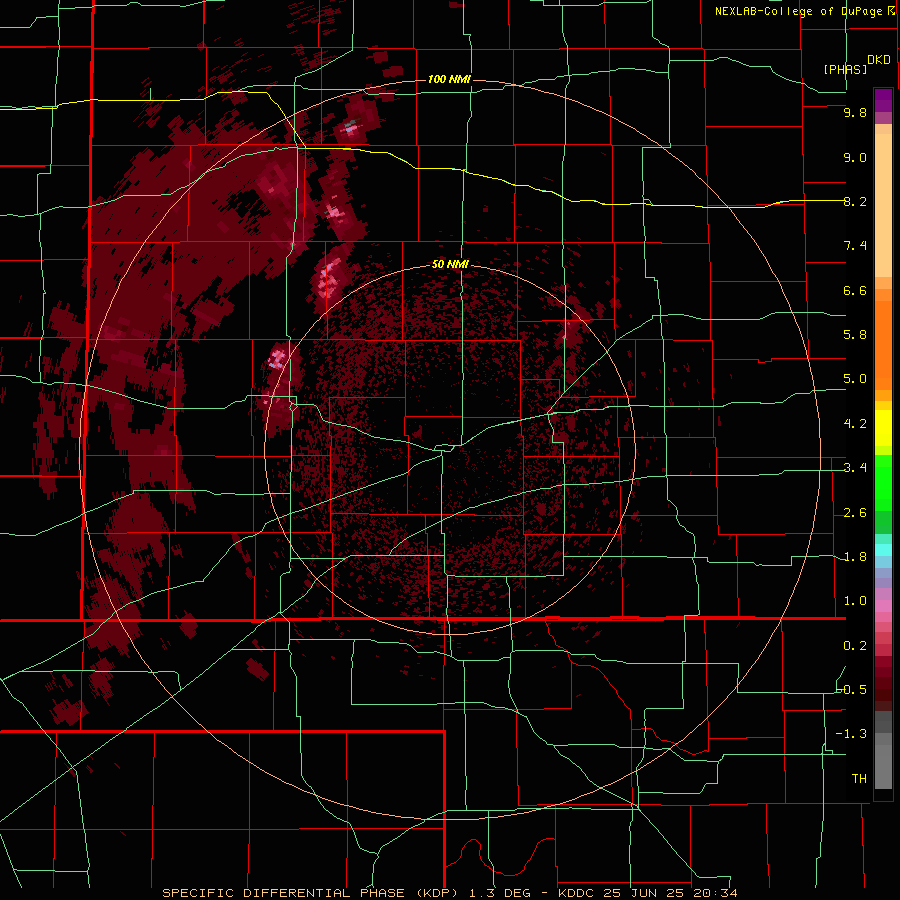This screenshot has height=900, width=900.
Task: Click the 9.0 value on the color scale
Action: pyautogui.click(x=855, y=157)
